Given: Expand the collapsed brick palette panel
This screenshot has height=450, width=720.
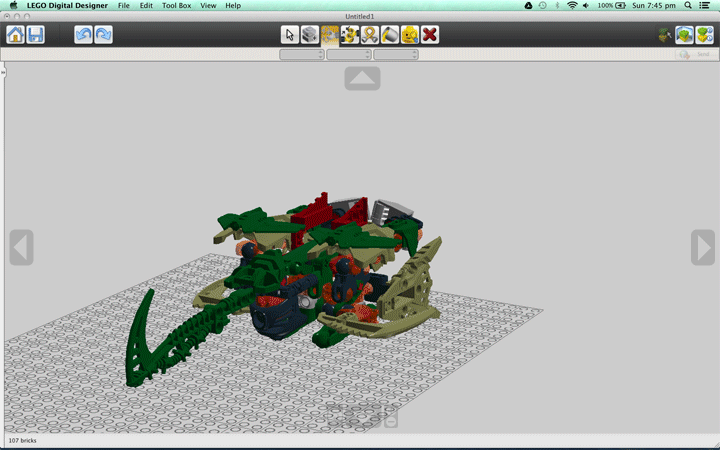Looking at the screenshot, I should click(3, 72).
